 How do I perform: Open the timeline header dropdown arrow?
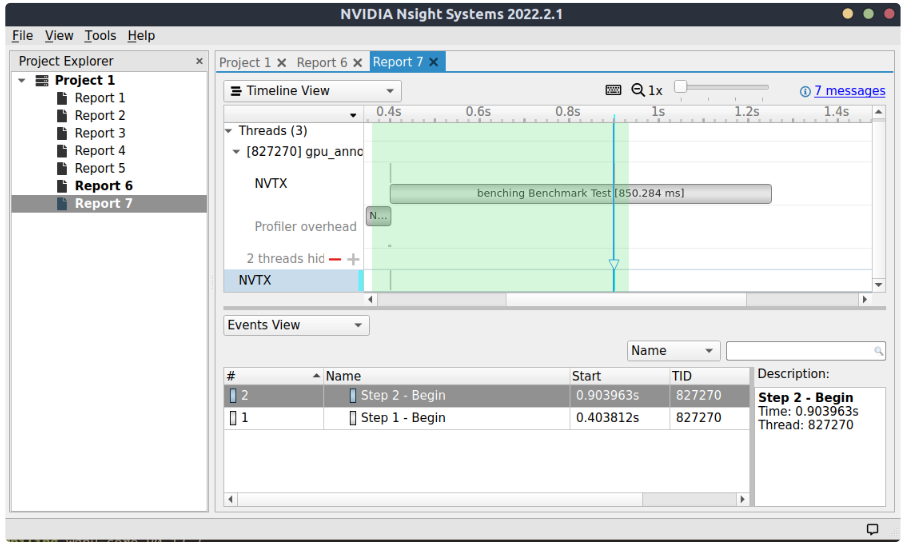pyautogui.click(x=353, y=116)
